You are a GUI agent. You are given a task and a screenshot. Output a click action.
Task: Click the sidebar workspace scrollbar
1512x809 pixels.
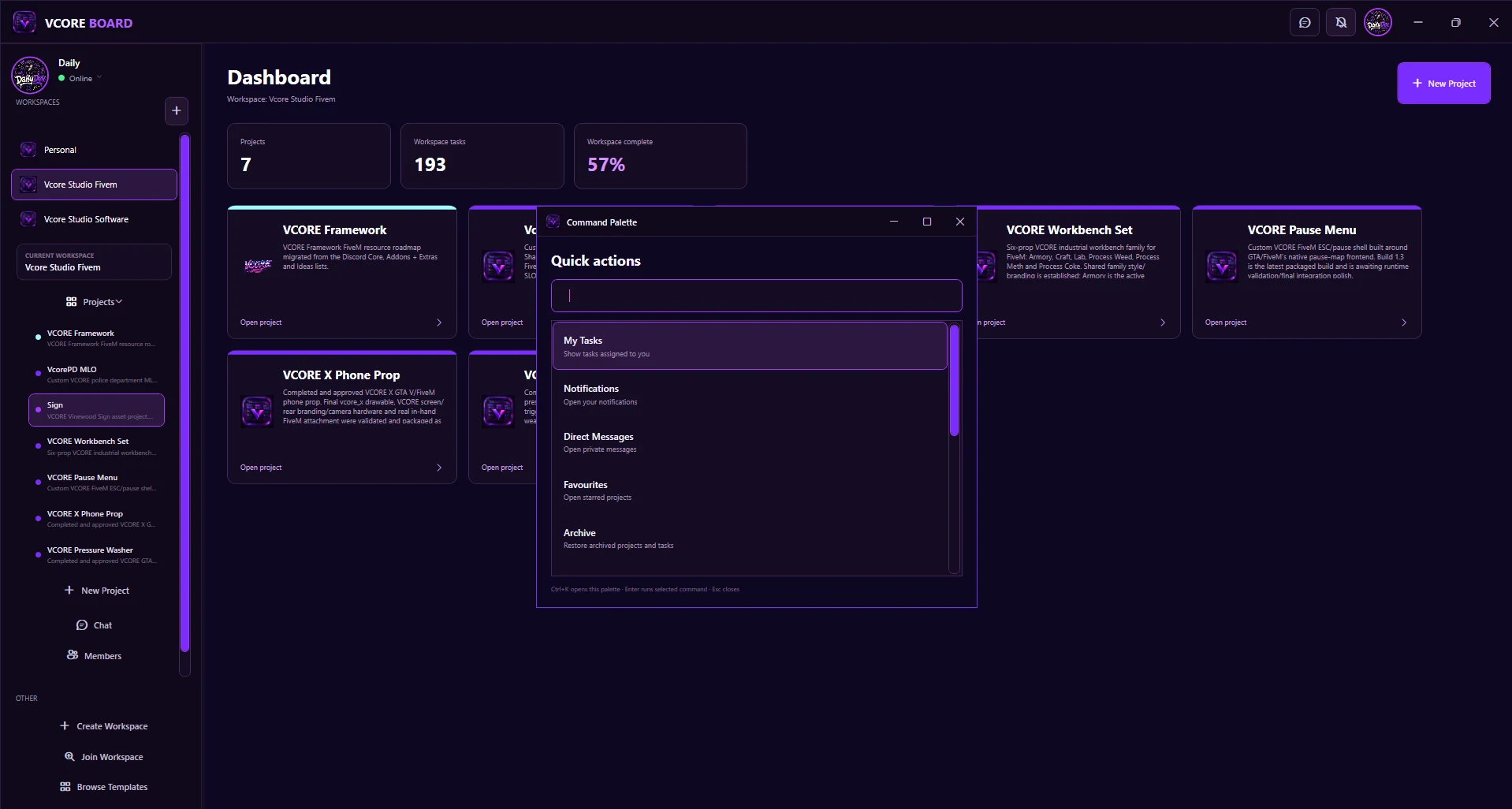[184, 393]
